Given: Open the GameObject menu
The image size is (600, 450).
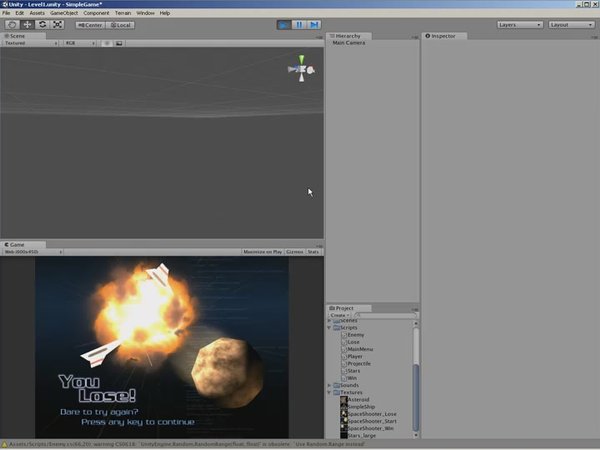Looking at the screenshot, I should click(64, 13).
